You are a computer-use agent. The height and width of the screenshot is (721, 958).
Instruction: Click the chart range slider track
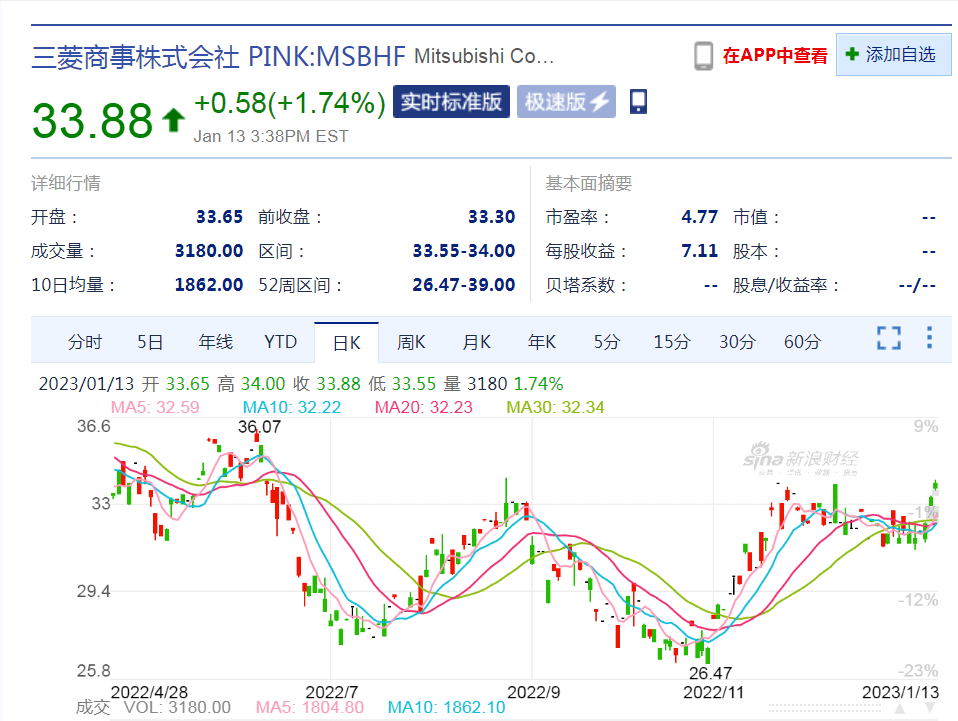pos(825,708)
